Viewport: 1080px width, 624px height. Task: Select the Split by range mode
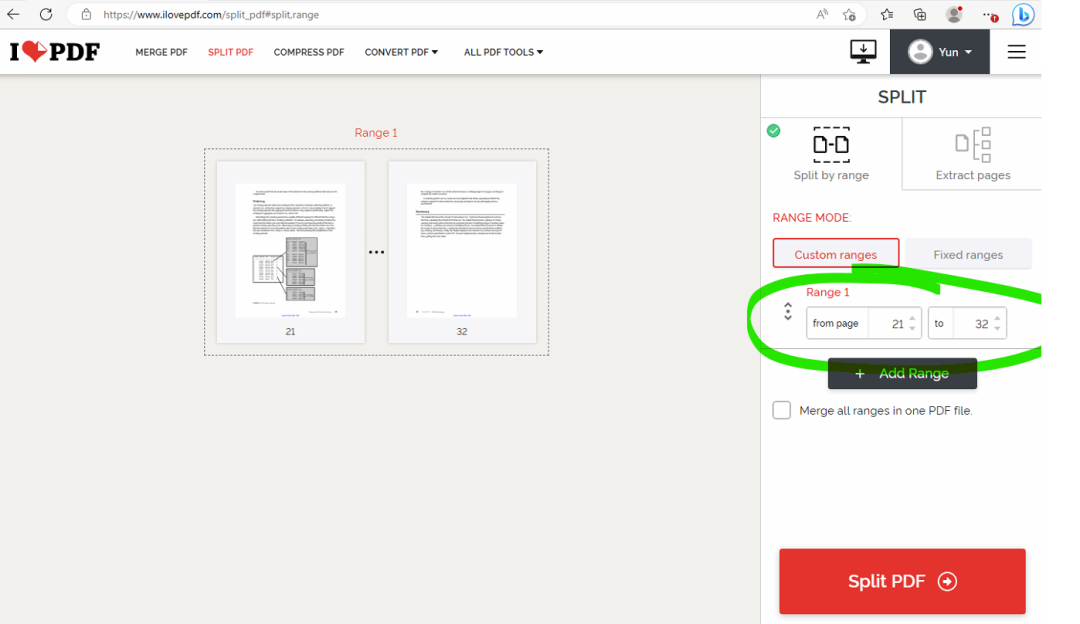pos(831,154)
